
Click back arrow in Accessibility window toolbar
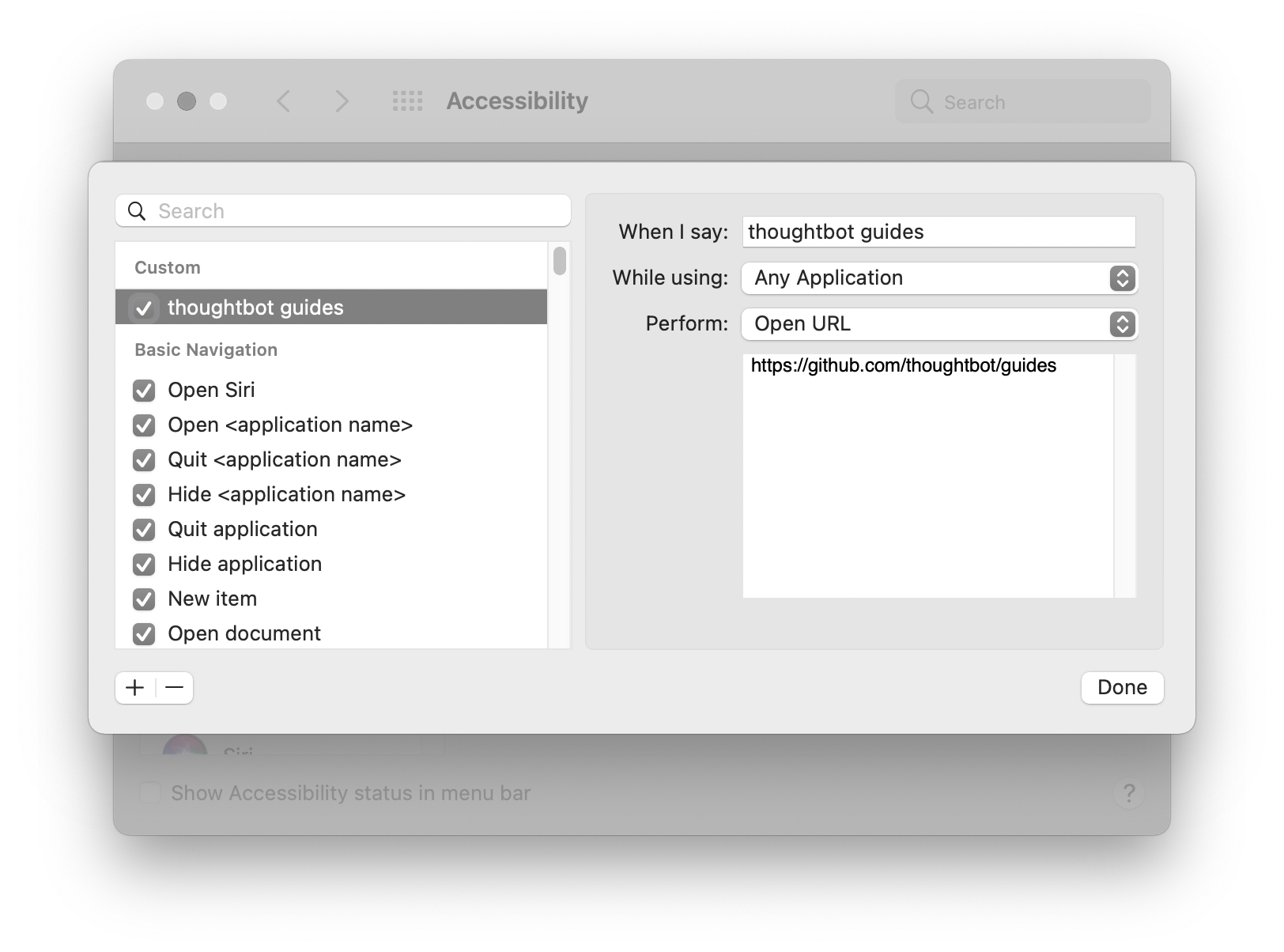pyautogui.click(x=284, y=101)
